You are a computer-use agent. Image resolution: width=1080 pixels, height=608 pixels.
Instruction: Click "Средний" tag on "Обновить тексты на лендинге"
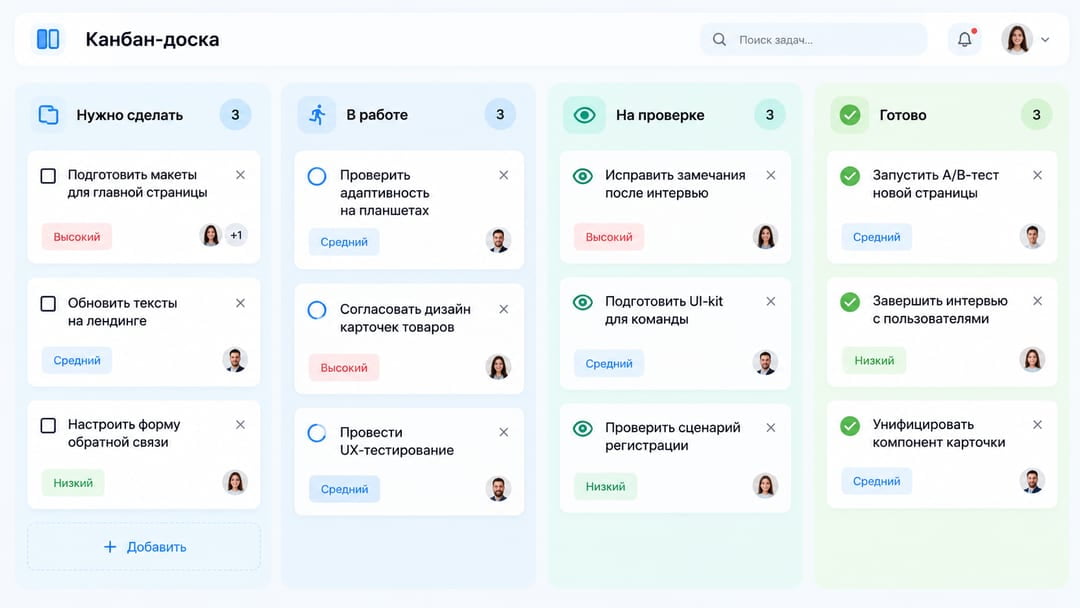pyautogui.click(x=76, y=360)
